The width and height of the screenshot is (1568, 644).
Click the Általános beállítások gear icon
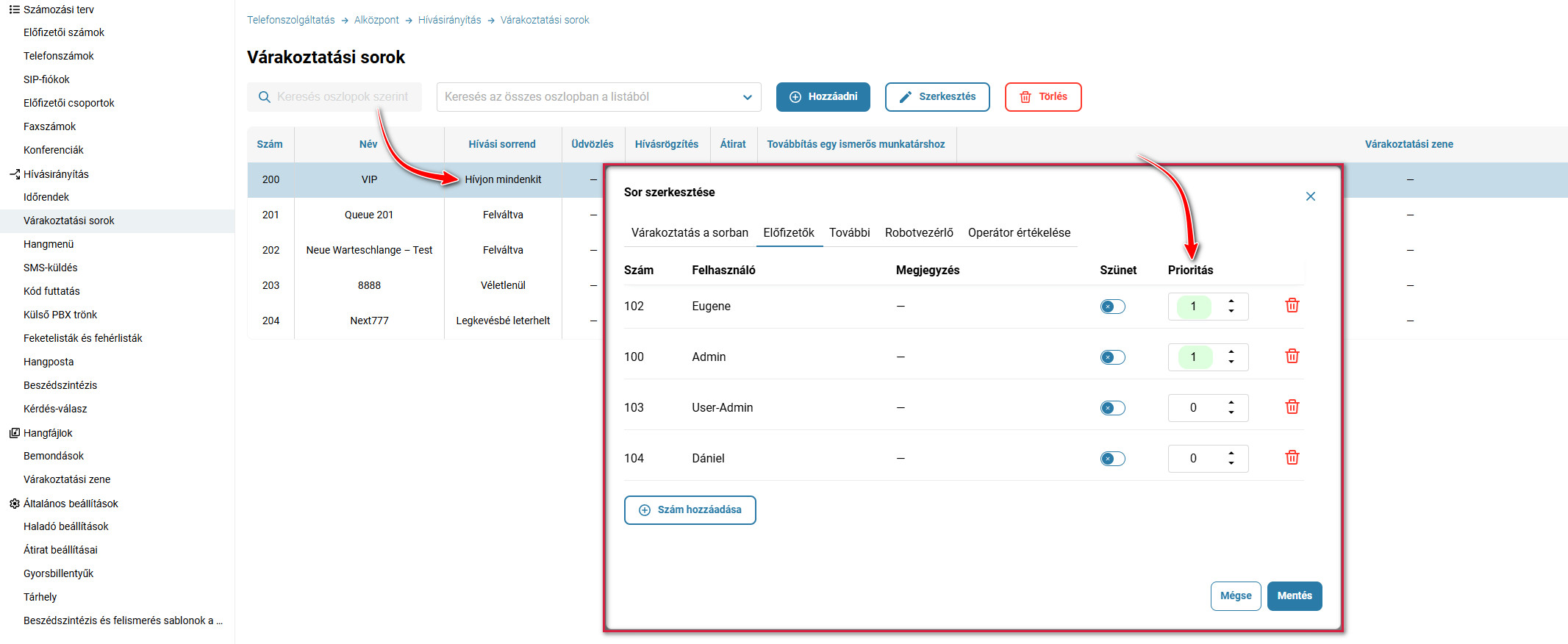coord(14,504)
